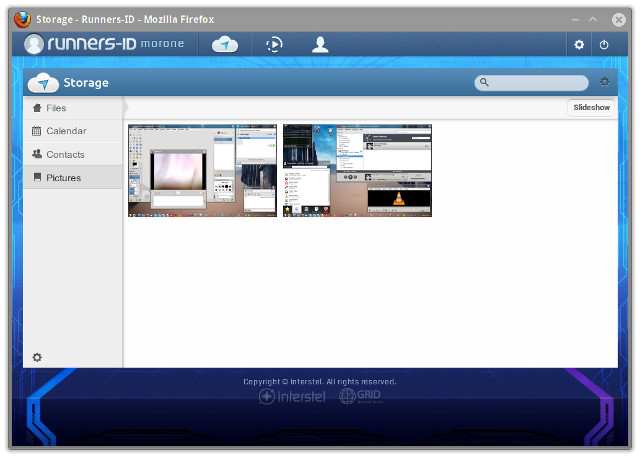This screenshot has width=640, height=458.
Task: Click the gear icon beside search box
Action: (604, 83)
